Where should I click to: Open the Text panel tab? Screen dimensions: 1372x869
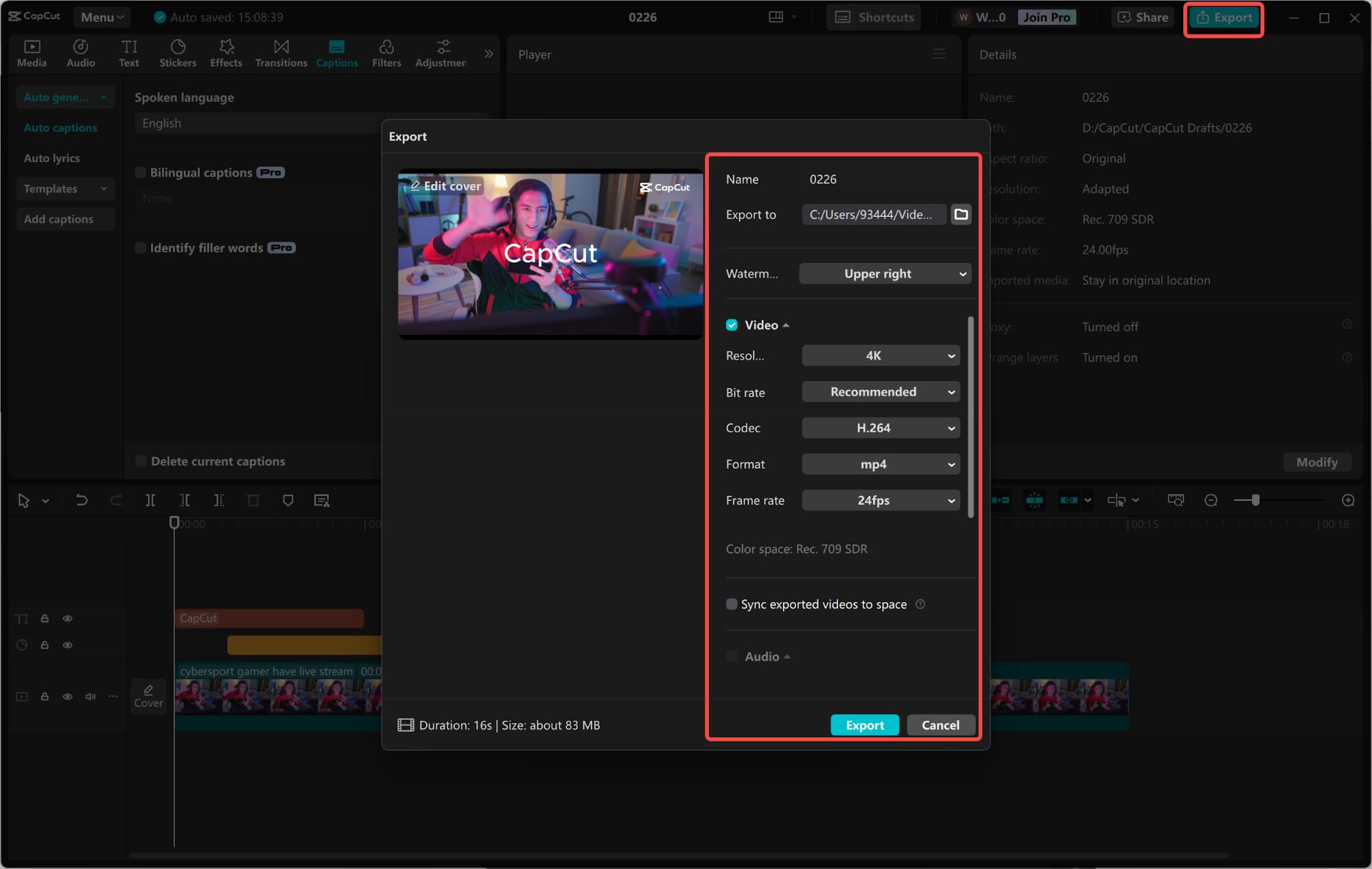tap(128, 53)
